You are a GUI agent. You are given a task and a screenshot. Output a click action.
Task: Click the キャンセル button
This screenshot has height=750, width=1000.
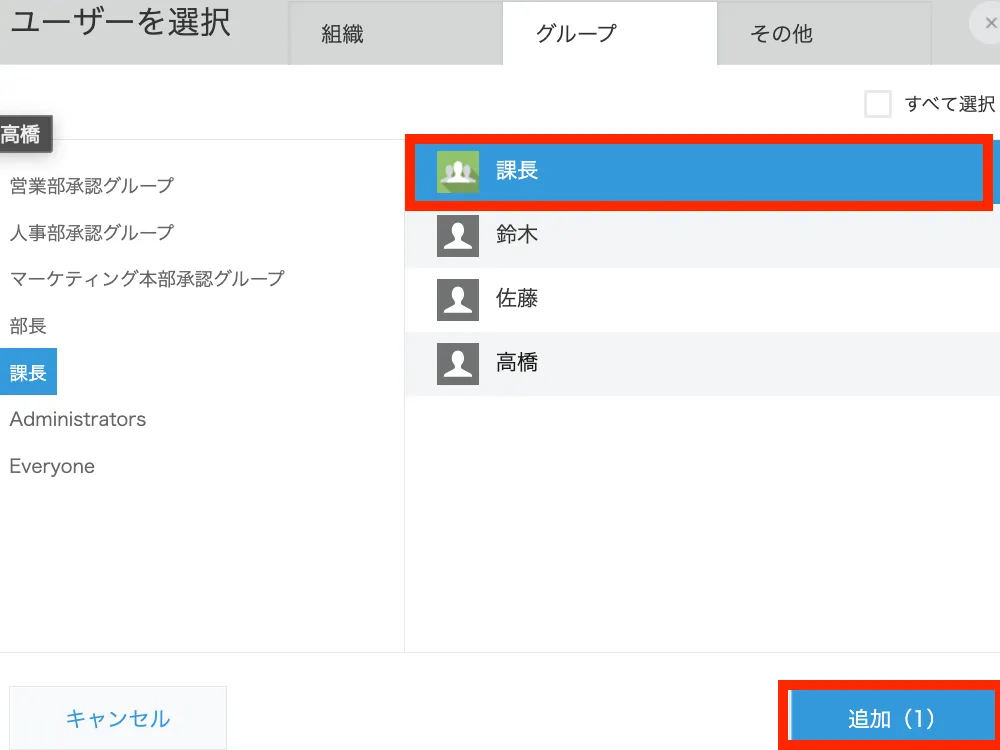(118, 718)
